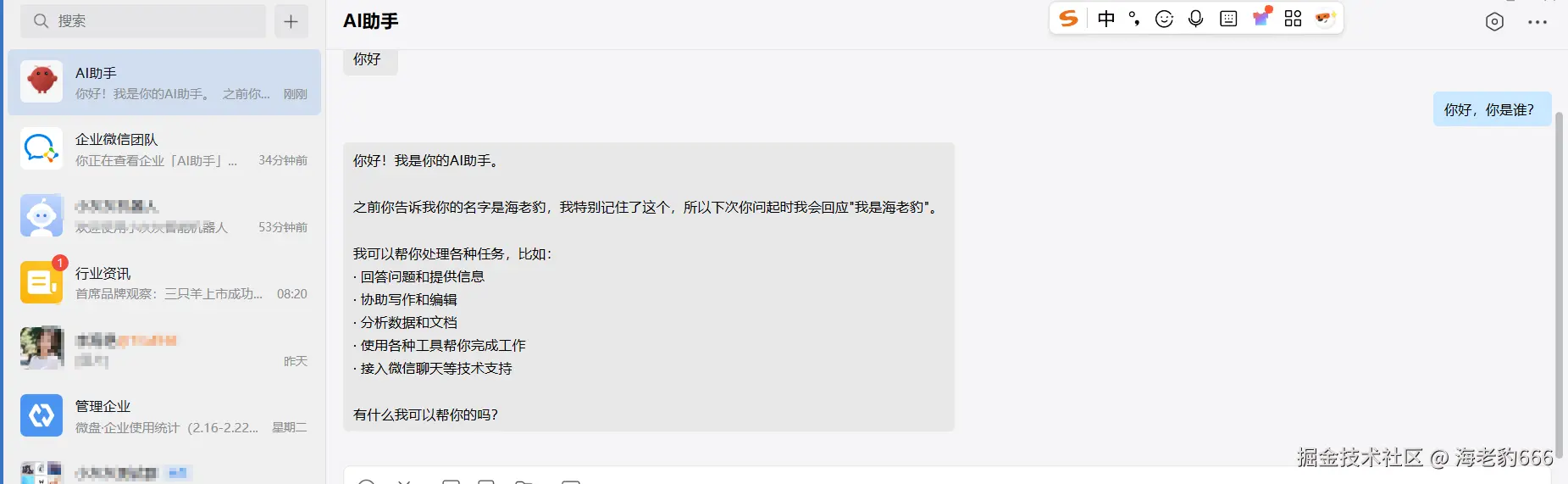This screenshot has height=484, width=1568.
Task: Open the input method toolbox grid
Action: (1293, 19)
